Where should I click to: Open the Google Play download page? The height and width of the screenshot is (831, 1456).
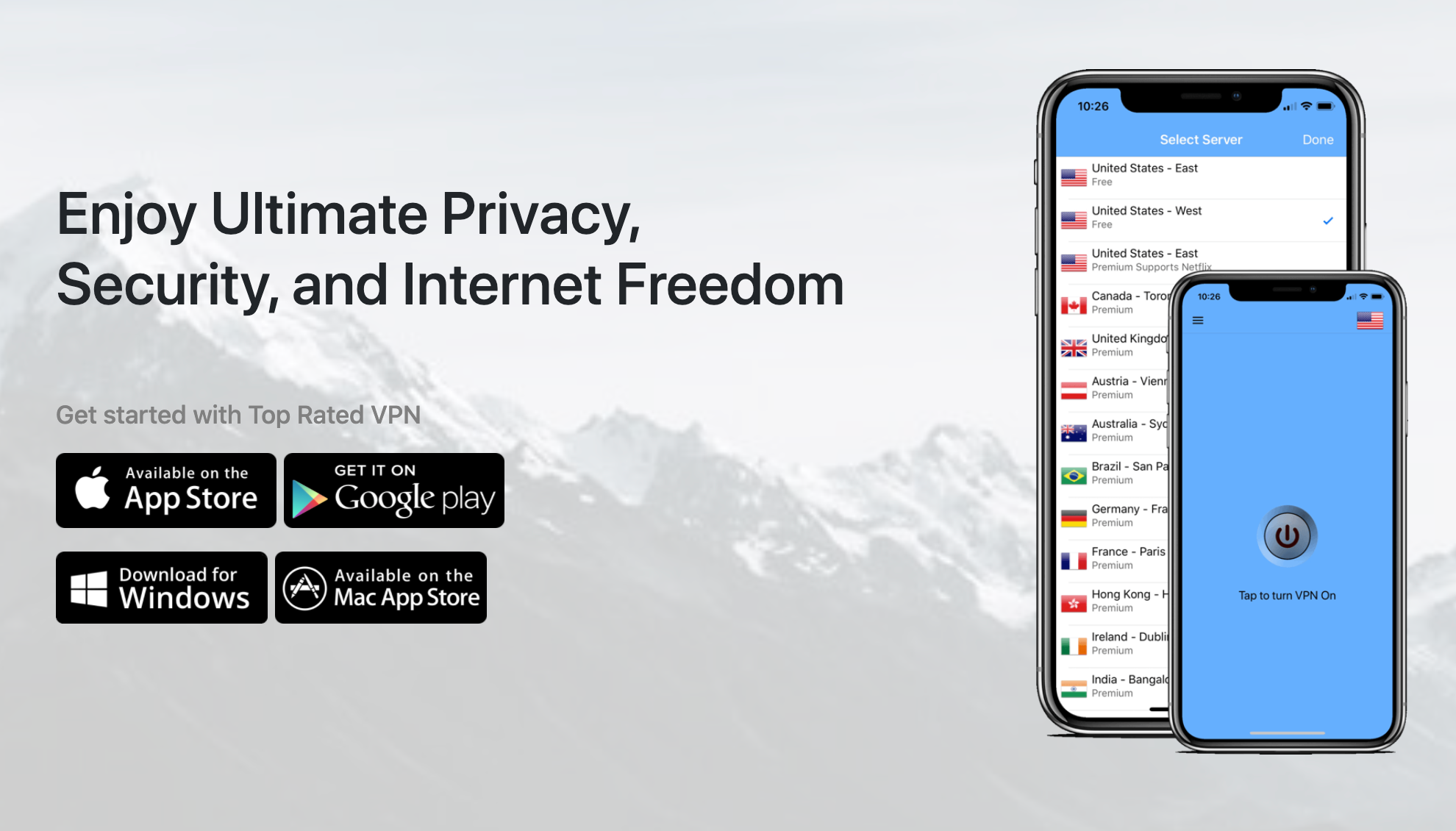click(x=393, y=489)
